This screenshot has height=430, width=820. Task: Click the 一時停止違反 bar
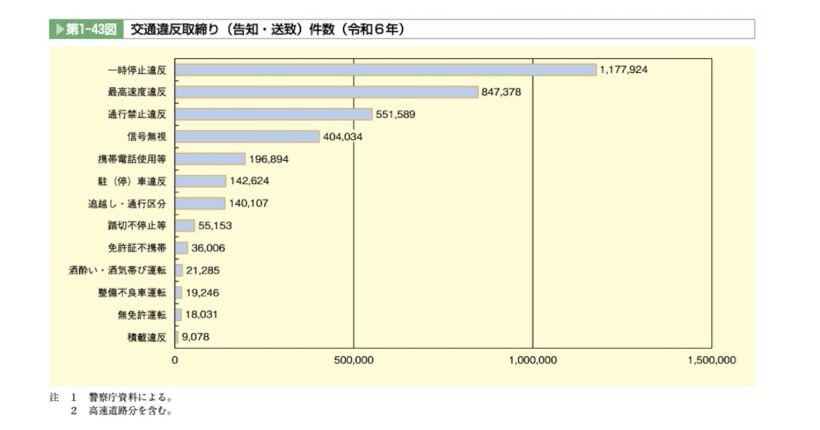coord(385,70)
